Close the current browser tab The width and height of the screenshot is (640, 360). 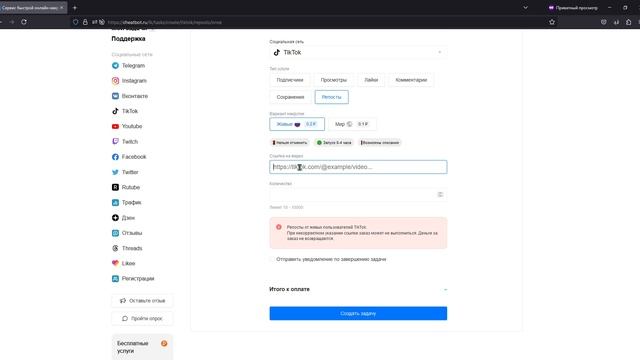click(62, 7)
